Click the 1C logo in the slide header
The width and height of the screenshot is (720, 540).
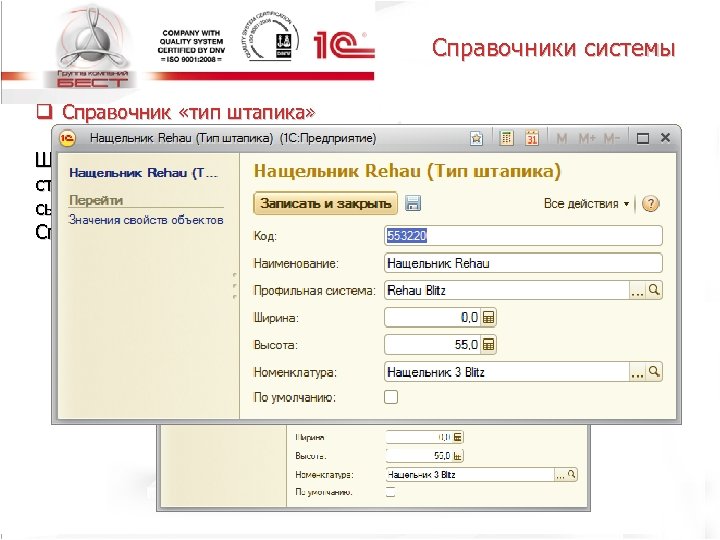(x=343, y=45)
